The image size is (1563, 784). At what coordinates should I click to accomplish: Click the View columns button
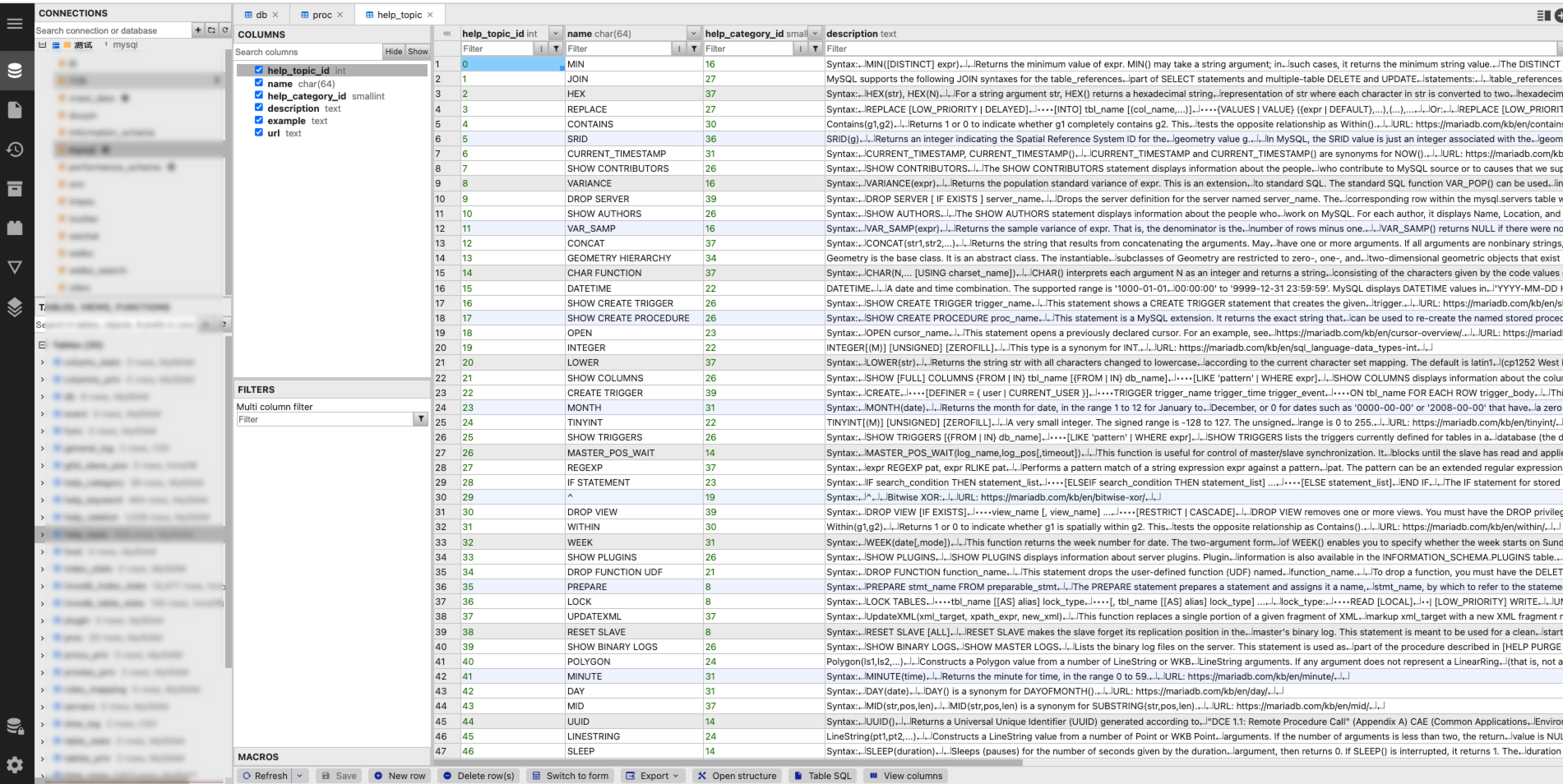point(906,776)
